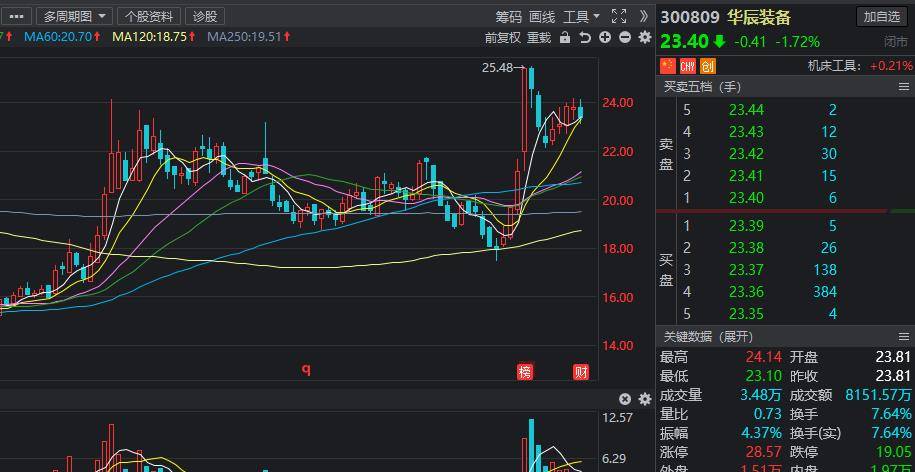Viewport: 915px width, 472px height.
Task: Click the undo arrow icon above the chart
Action: (585, 38)
